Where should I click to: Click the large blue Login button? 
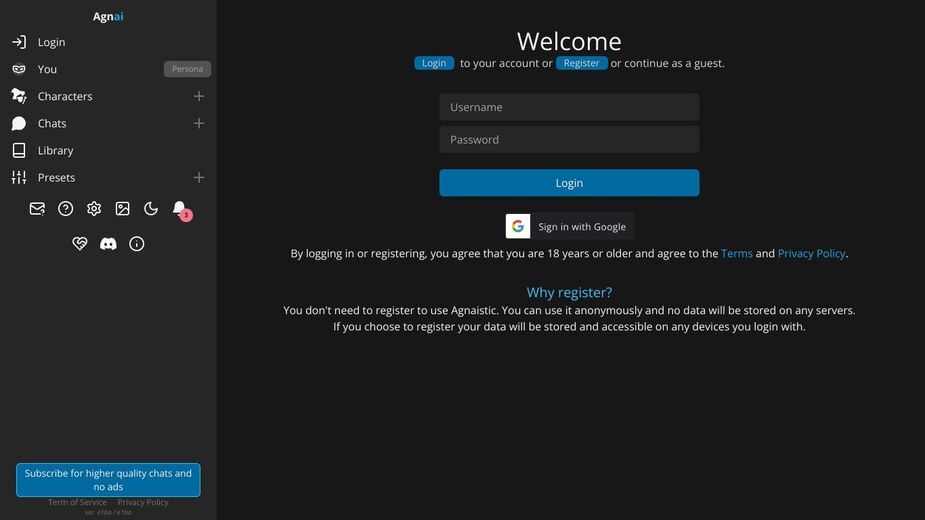(x=569, y=183)
